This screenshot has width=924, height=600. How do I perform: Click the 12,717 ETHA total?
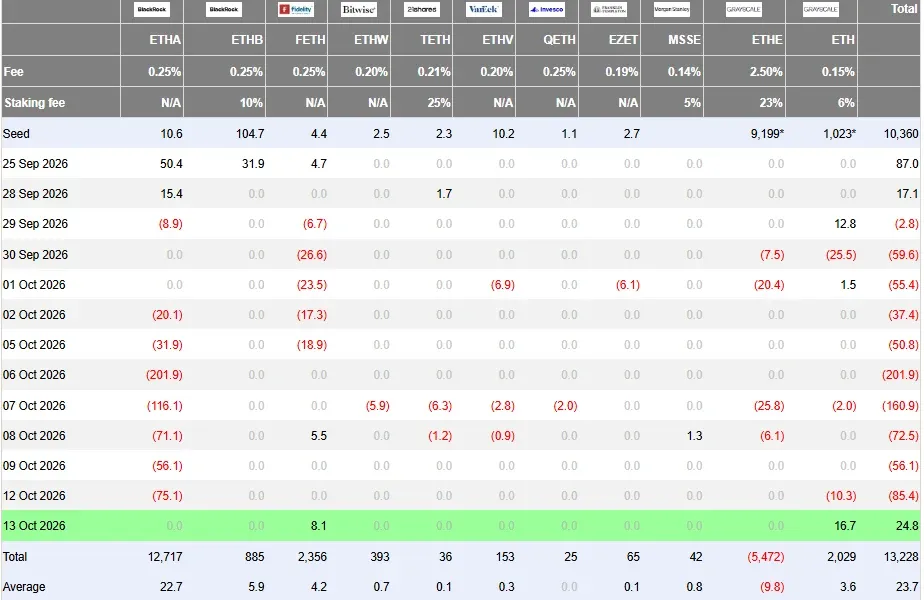(165, 557)
